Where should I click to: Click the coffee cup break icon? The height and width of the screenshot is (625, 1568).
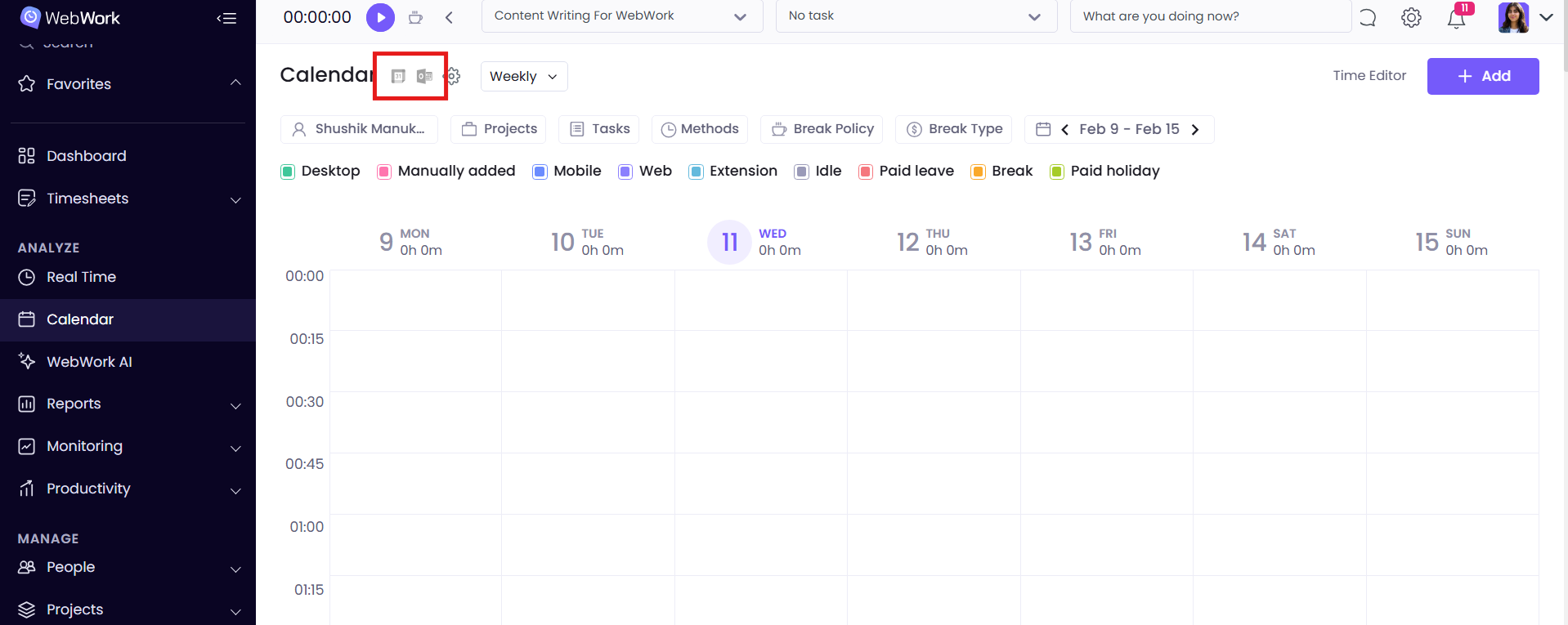pyautogui.click(x=415, y=17)
